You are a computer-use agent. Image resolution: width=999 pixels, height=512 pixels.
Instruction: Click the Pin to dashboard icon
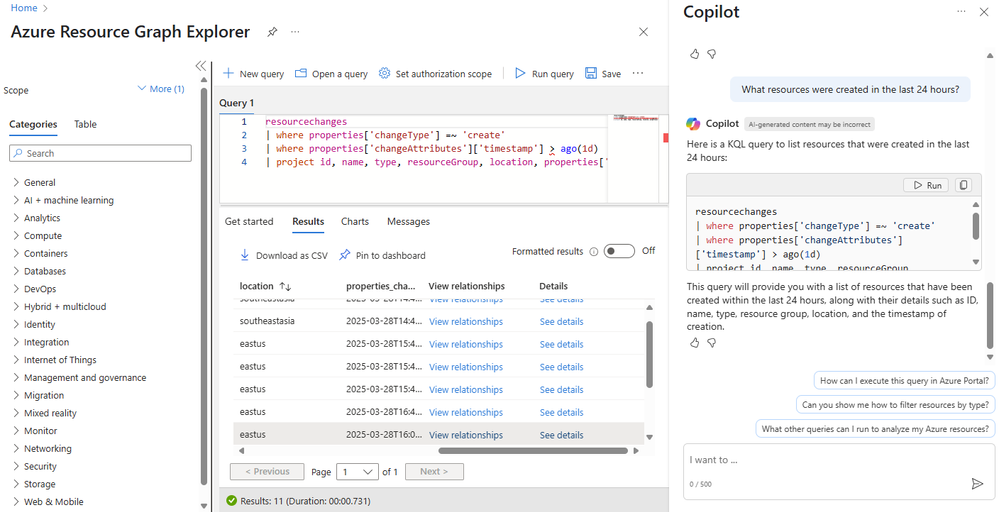coord(345,255)
